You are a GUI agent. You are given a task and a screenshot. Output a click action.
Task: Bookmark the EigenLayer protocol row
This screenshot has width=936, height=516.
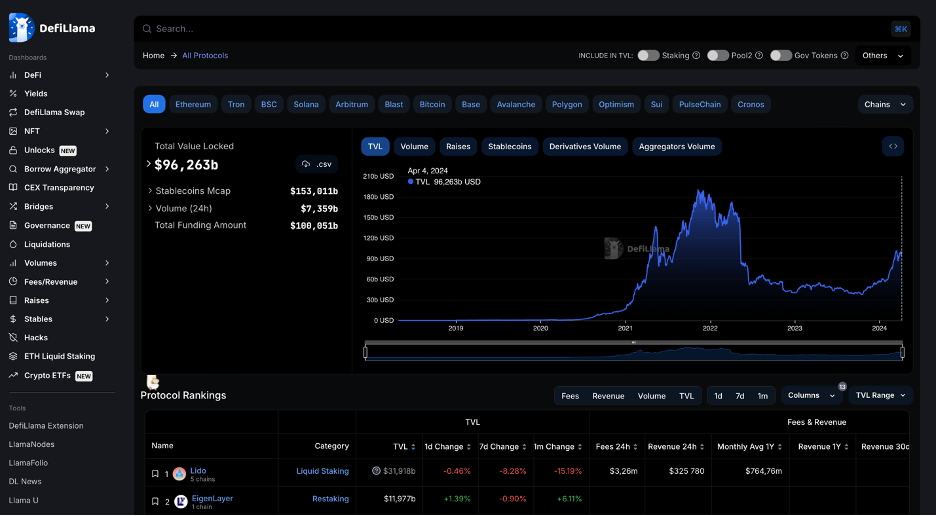[155, 502]
